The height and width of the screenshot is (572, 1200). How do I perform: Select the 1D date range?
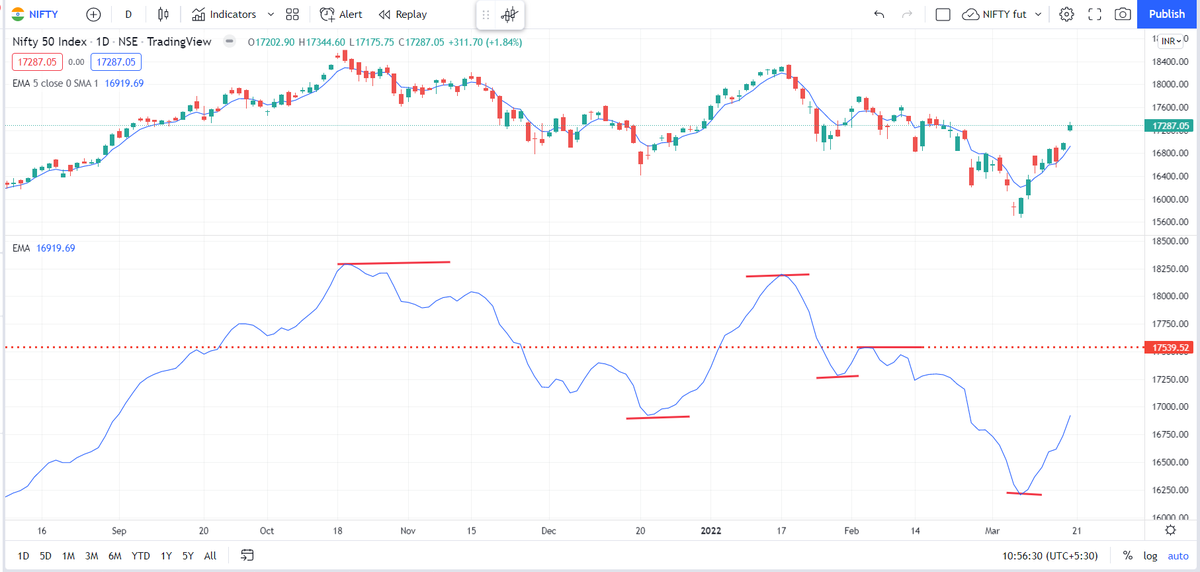23,555
